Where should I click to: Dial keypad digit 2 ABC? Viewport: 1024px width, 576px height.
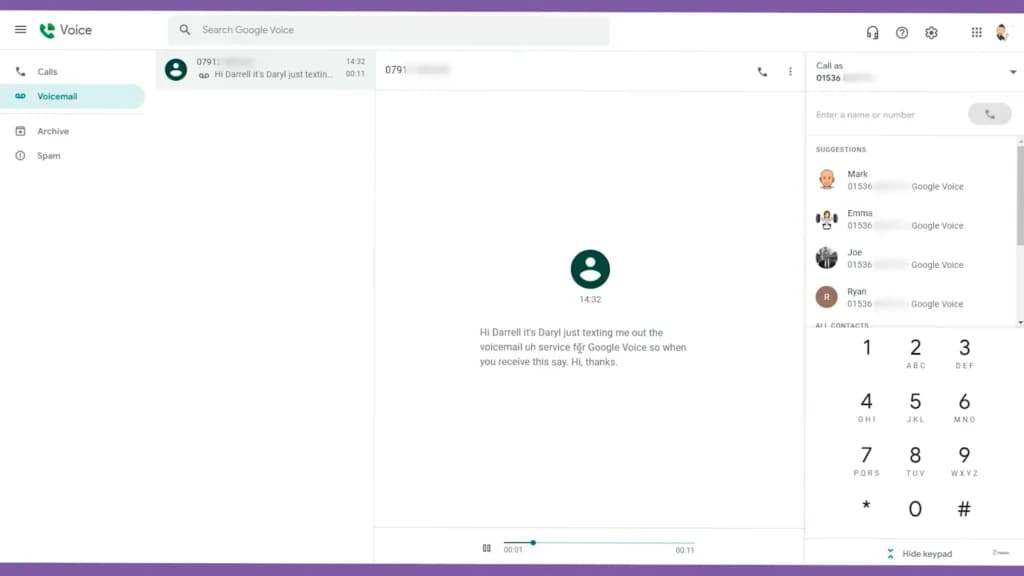pos(916,353)
